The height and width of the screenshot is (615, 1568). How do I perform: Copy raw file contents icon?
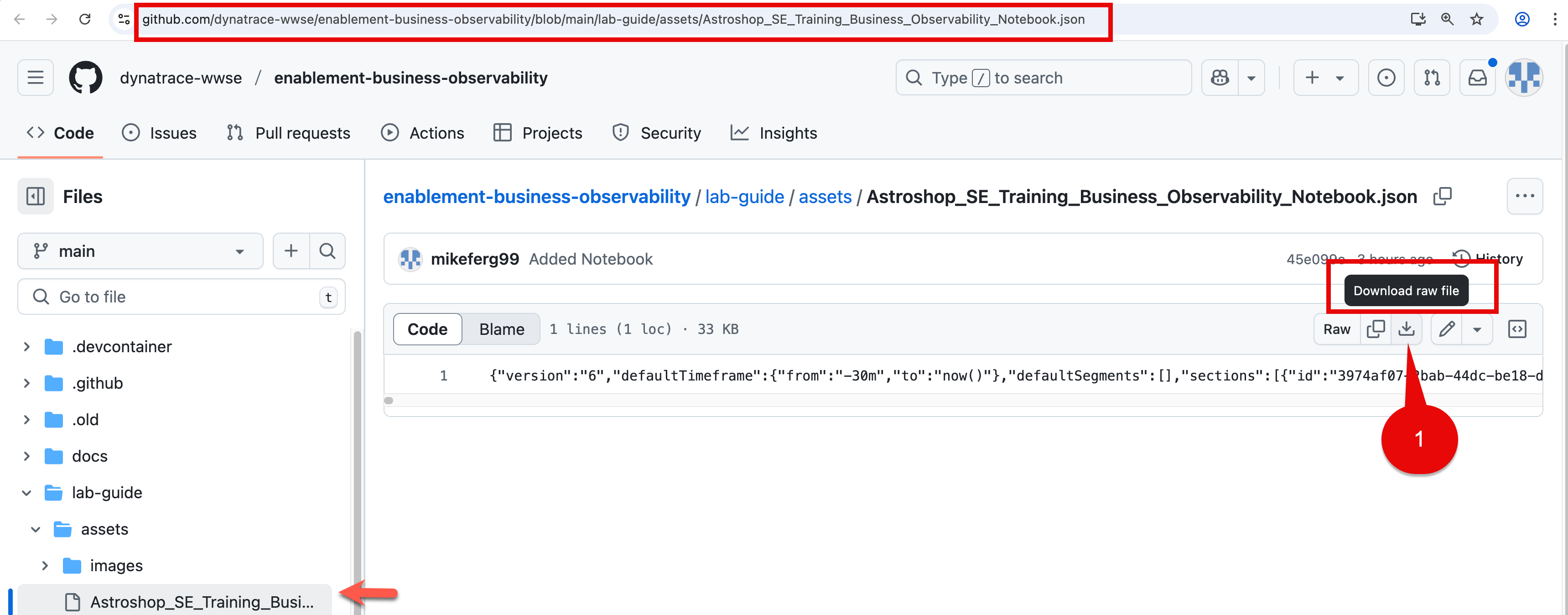1376,329
